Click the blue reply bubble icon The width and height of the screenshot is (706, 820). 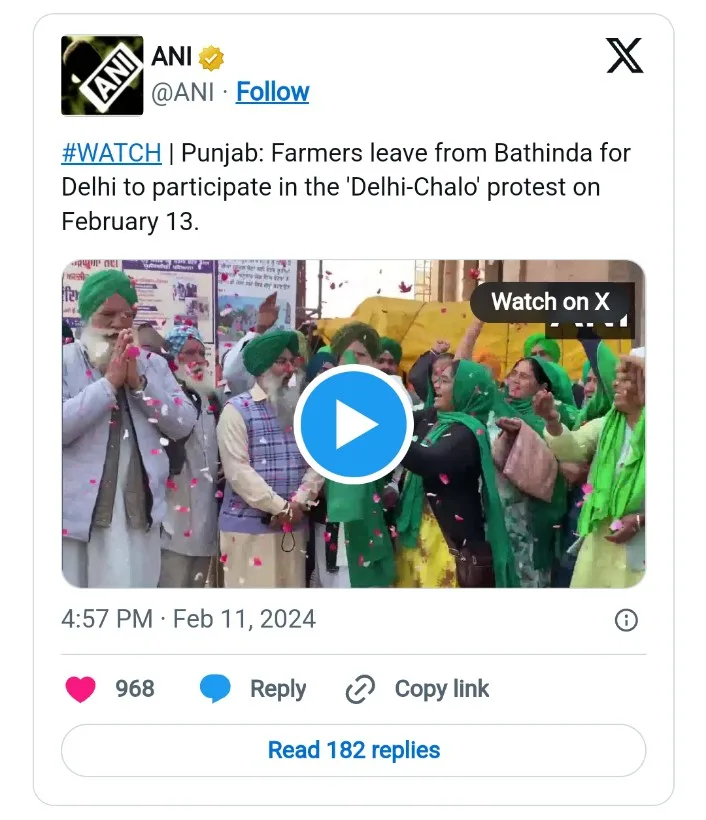[x=215, y=689]
